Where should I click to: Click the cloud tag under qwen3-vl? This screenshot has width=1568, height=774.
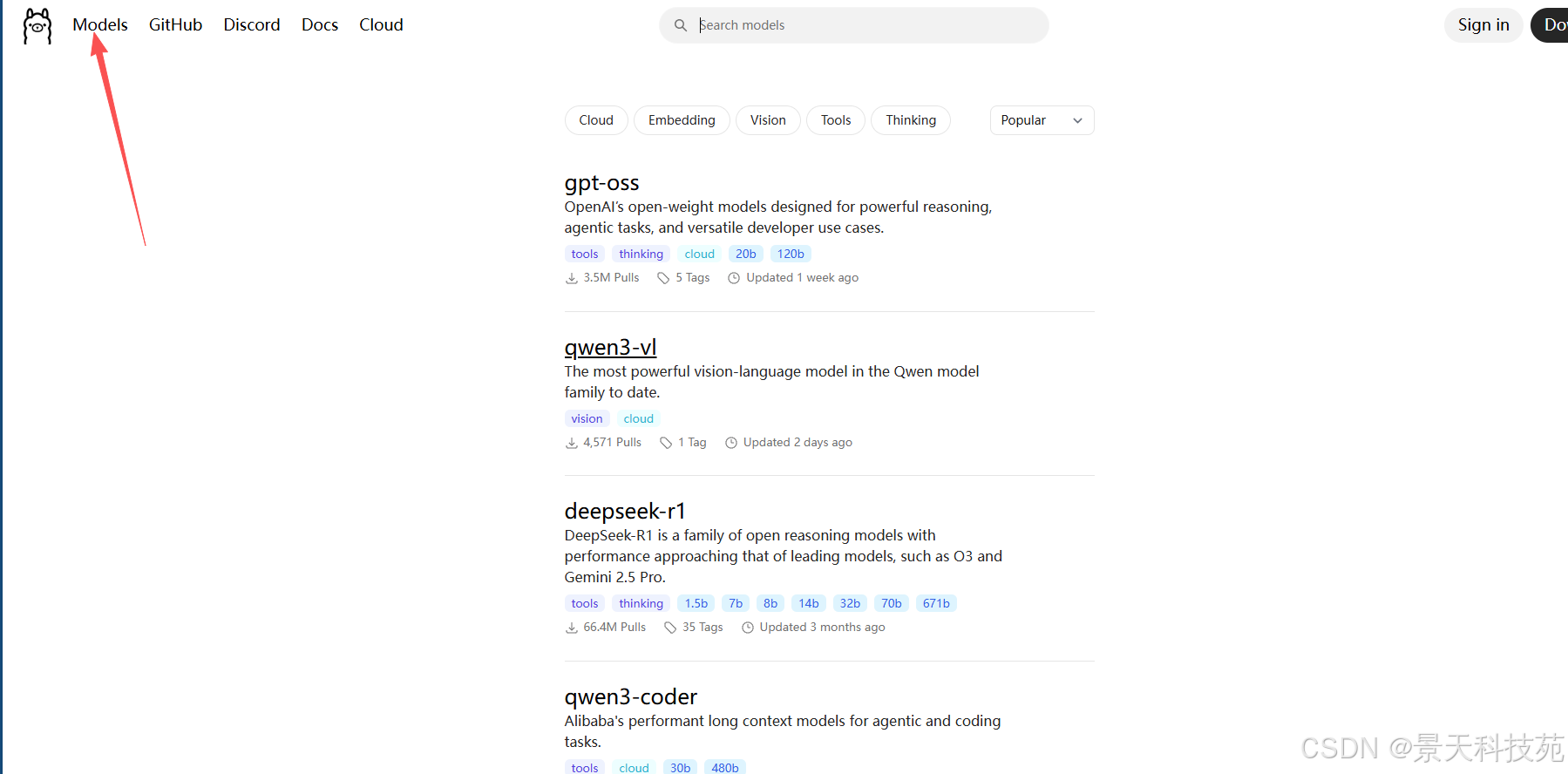coord(638,418)
